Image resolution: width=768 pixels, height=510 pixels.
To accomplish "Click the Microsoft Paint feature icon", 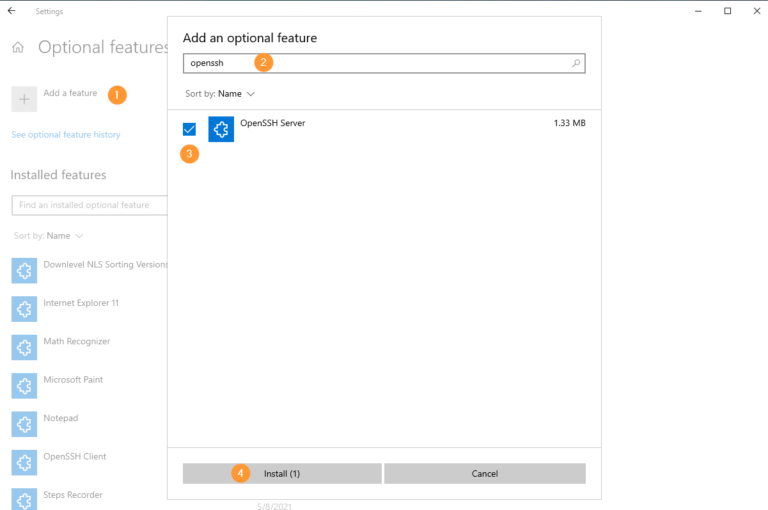I will [24, 386].
